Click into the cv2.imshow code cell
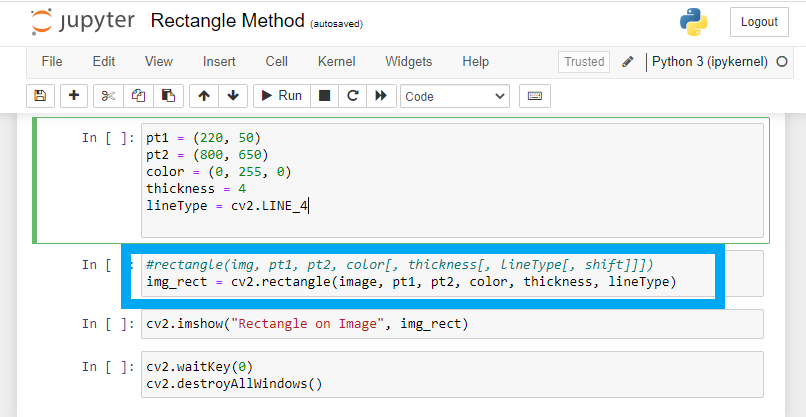 click(452, 324)
